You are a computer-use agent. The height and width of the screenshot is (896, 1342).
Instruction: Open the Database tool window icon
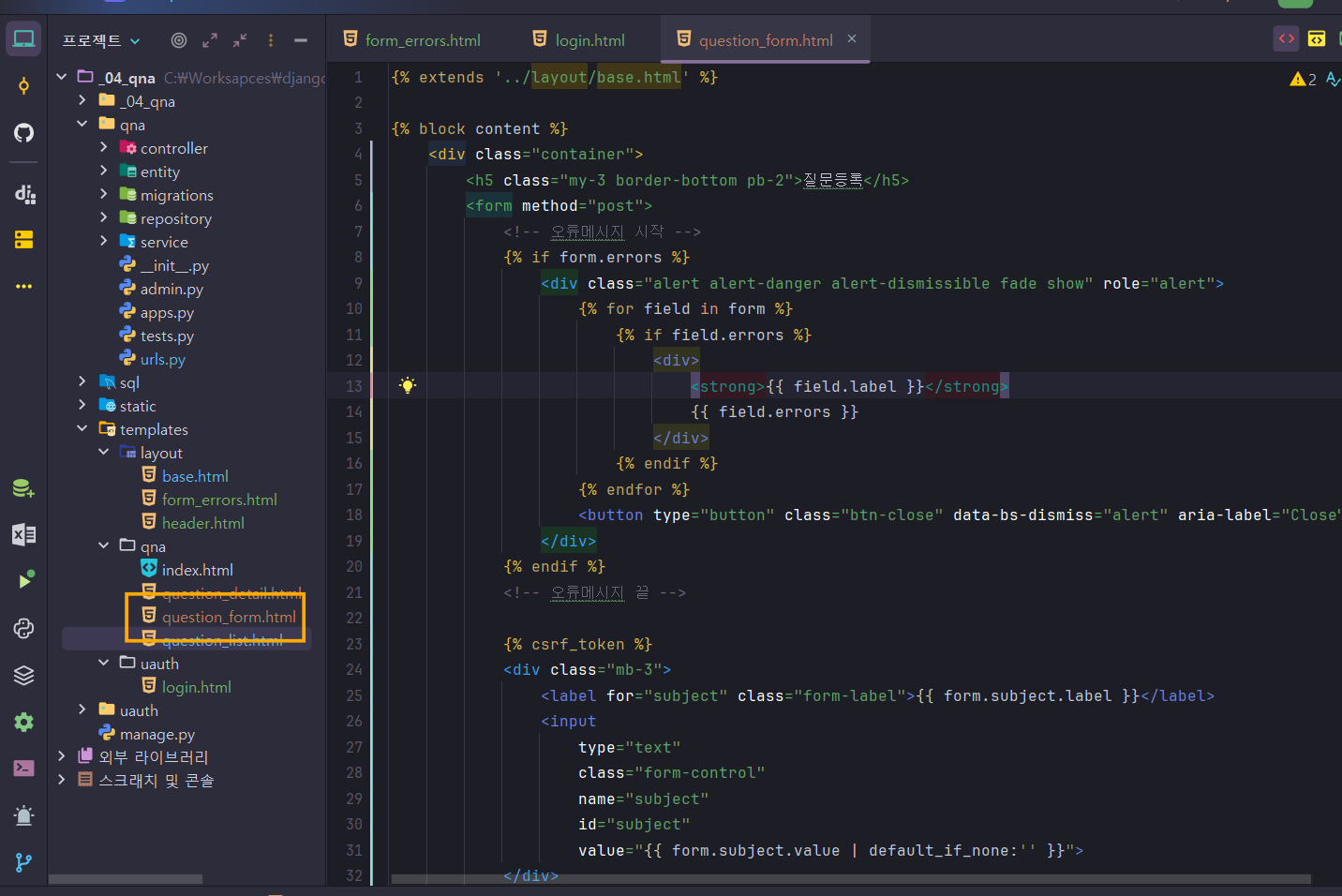(x=24, y=488)
